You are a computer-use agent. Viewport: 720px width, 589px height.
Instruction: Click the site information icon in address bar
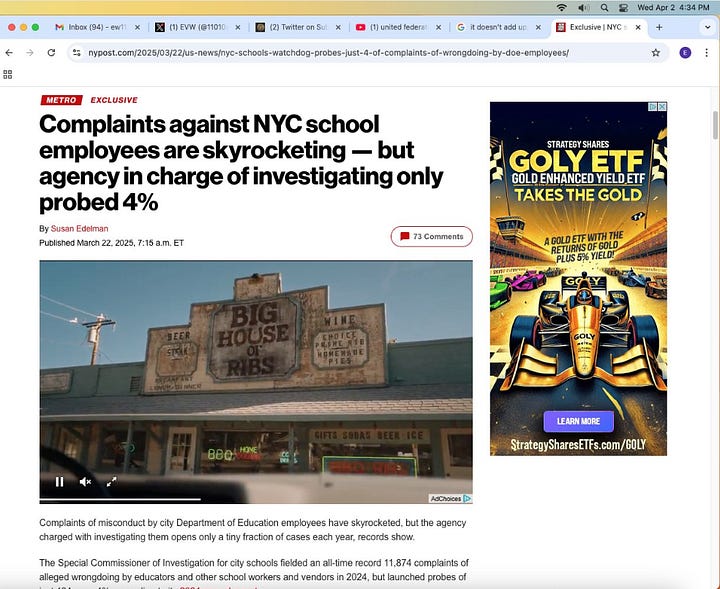pos(77,53)
